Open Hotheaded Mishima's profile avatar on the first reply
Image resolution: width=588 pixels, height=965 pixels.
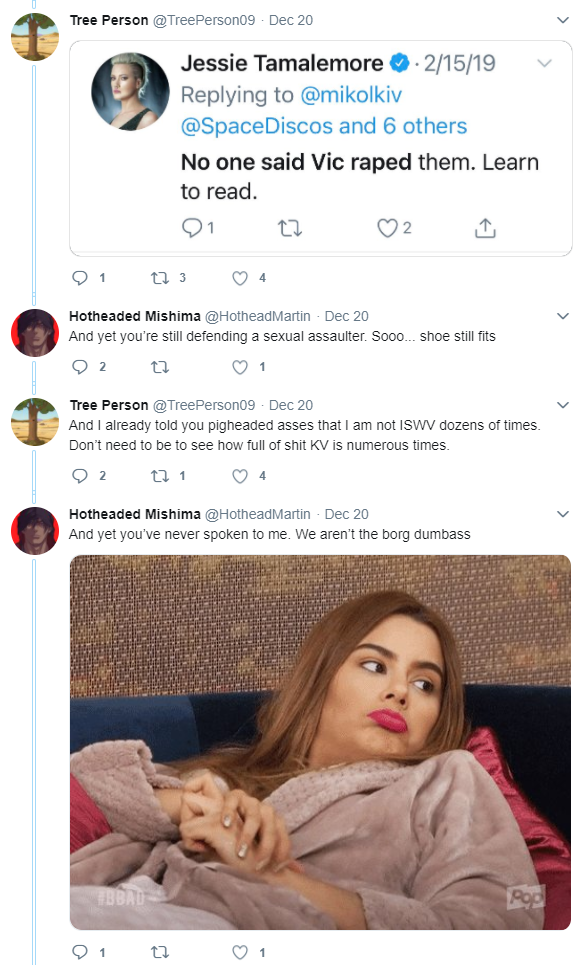coord(35,332)
